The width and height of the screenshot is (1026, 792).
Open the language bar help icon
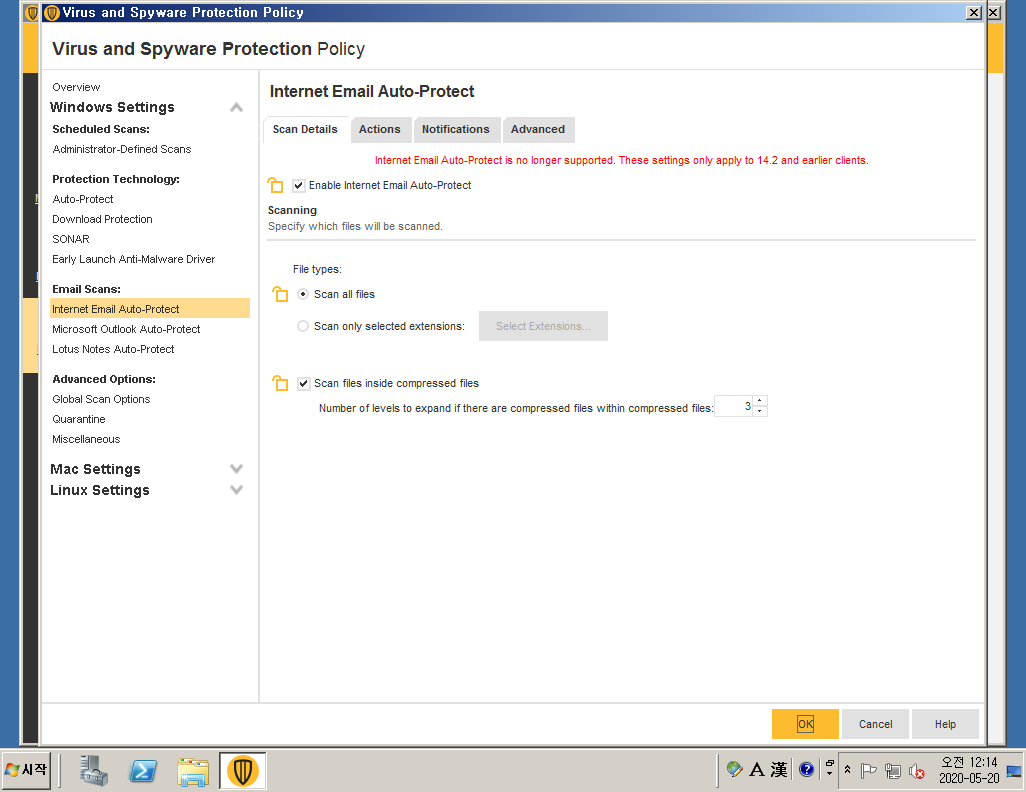pyautogui.click(x=807, y=769)
